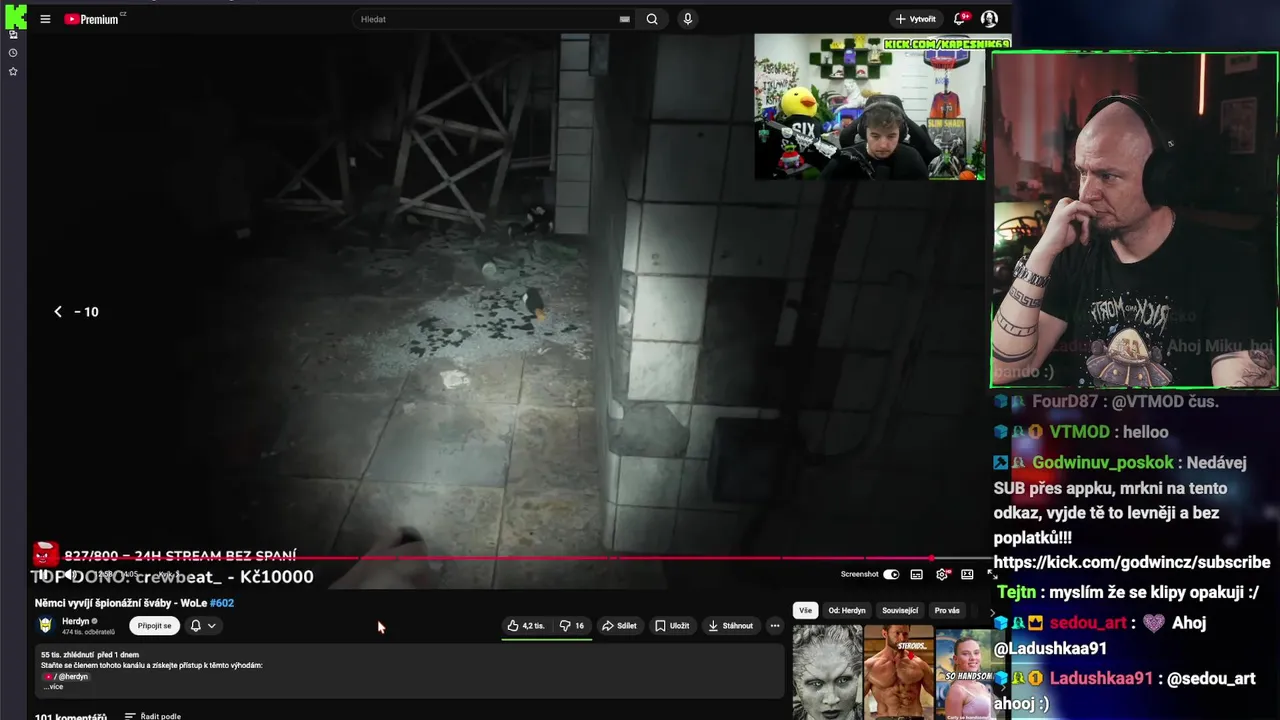Screen dimensions: 1280x720
Task: Click the Připojit se join button
Action: (x=154, y=626)
